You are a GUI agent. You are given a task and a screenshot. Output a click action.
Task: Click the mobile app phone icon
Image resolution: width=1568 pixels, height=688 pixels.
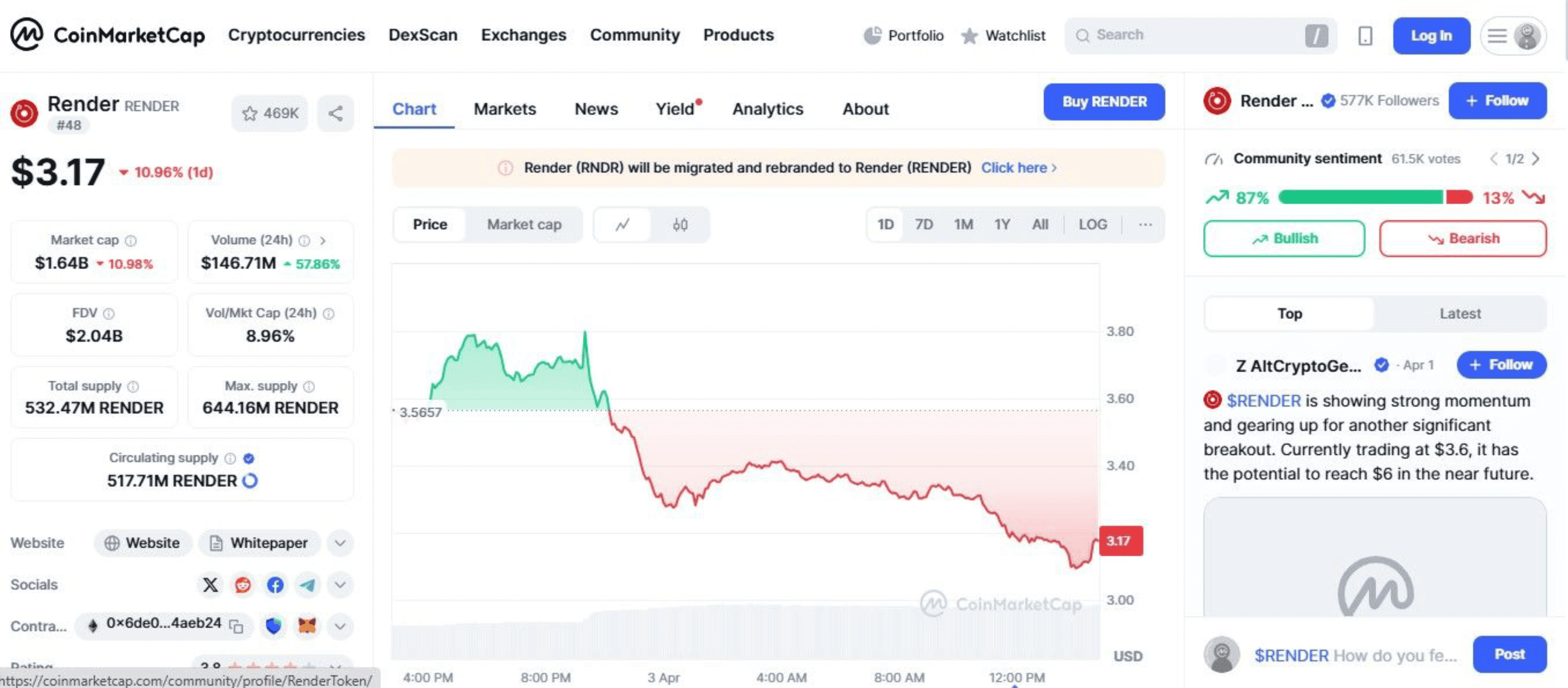[x=1365, y=36]
